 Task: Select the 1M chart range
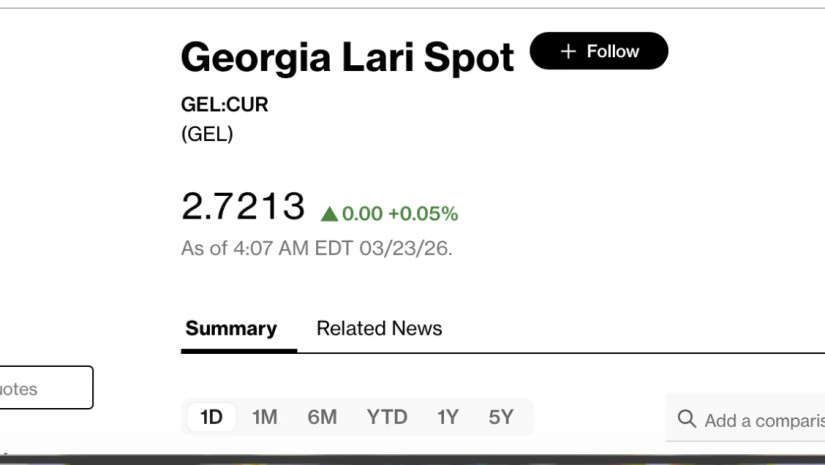[x=264, y=417]
